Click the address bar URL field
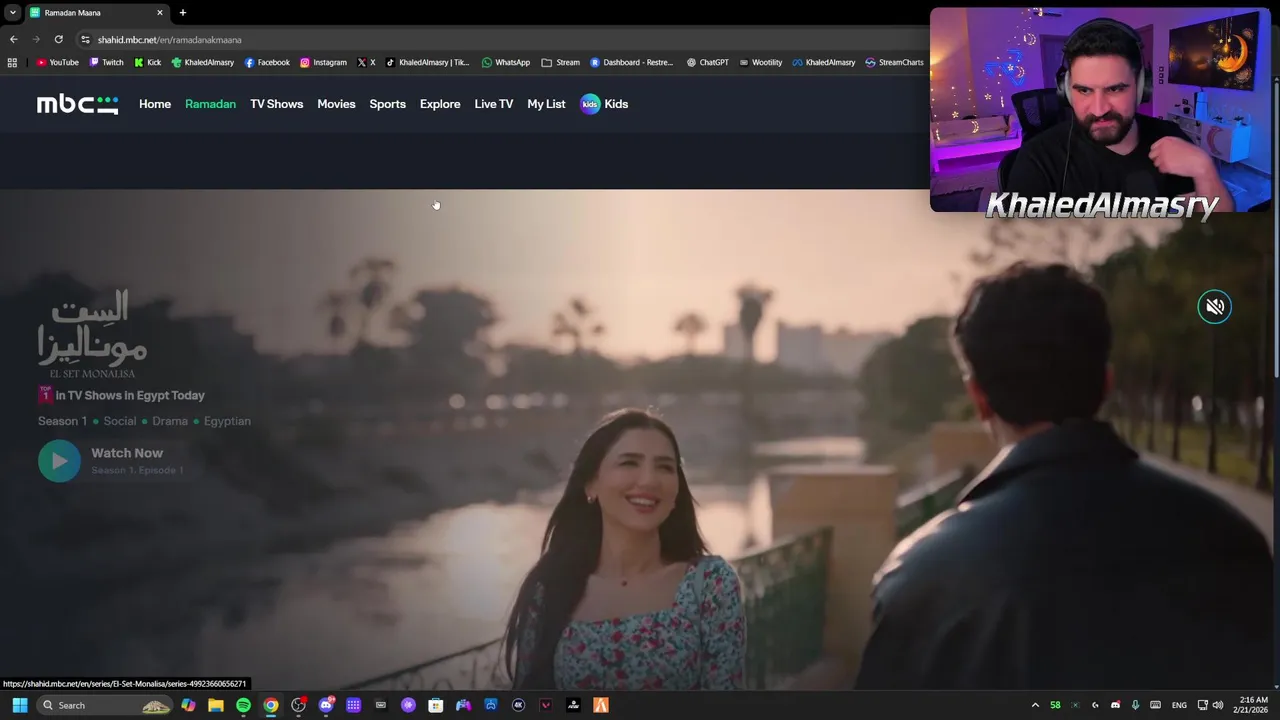The height and width of the screenshot is (720, 1280). [500, 39]
